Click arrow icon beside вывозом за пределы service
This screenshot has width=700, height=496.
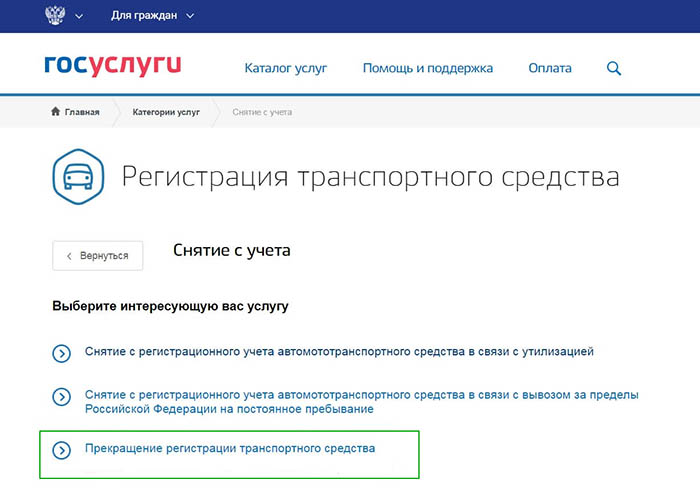tap(62, 397)
